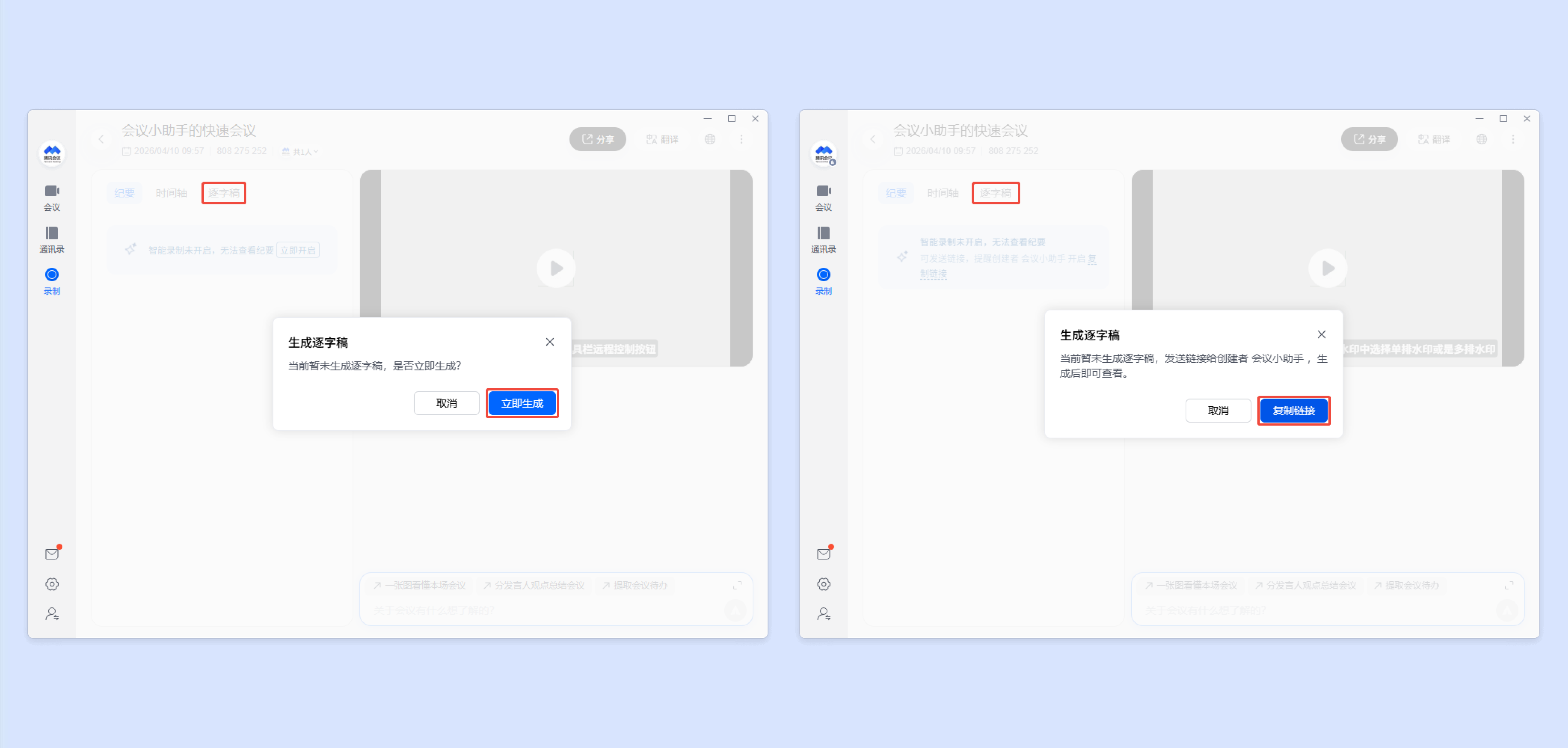This screenshot has height=748, width=1568.
Task: Choose 分发言人观点总结会议 suggestion in left window
Action: pos(534,586)
